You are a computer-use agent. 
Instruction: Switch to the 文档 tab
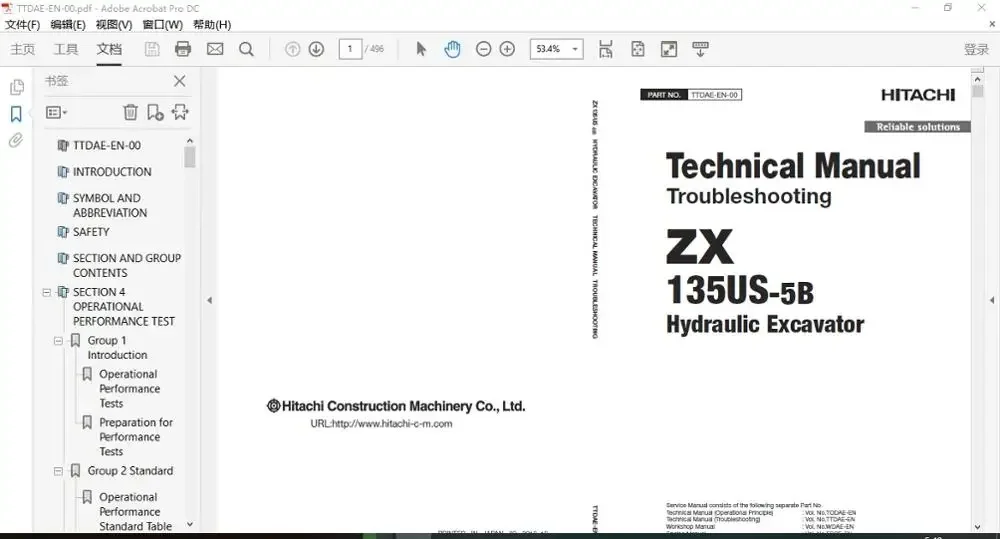pos(109,49)
